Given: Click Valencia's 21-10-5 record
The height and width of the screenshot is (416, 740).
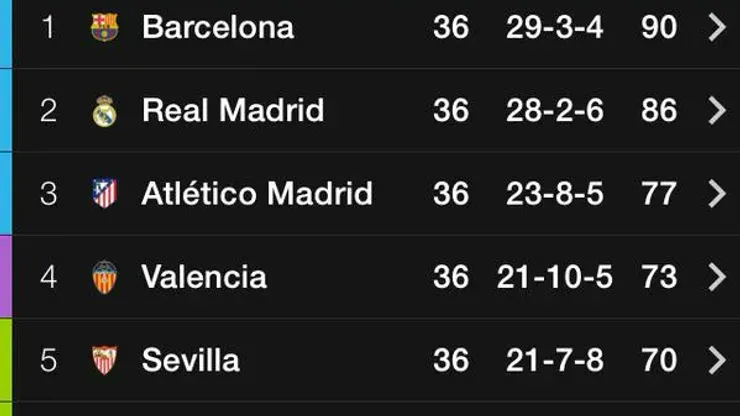Looking at the screenshot, I should pyautogui.click(x=554, y=276).
